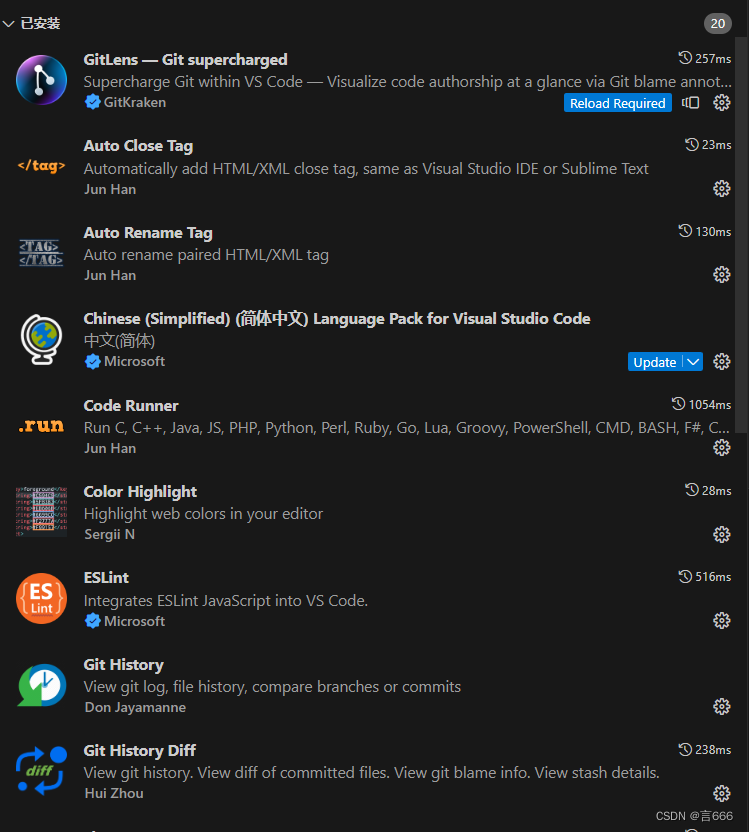Viewport: 749px width, 832px height.
Task: Click publisher name Hui Zhou
Action: tap(114, 793)
